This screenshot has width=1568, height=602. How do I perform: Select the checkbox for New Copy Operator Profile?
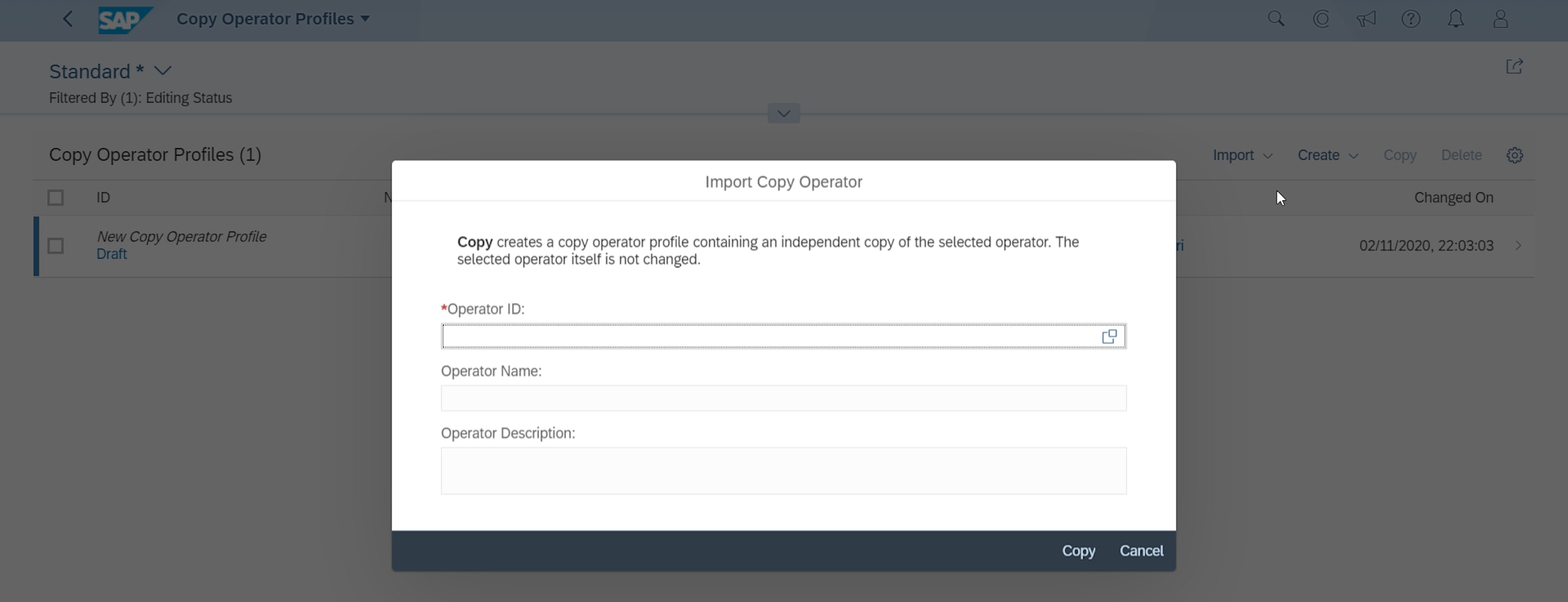pyautogui.click(x=55, y=246)
